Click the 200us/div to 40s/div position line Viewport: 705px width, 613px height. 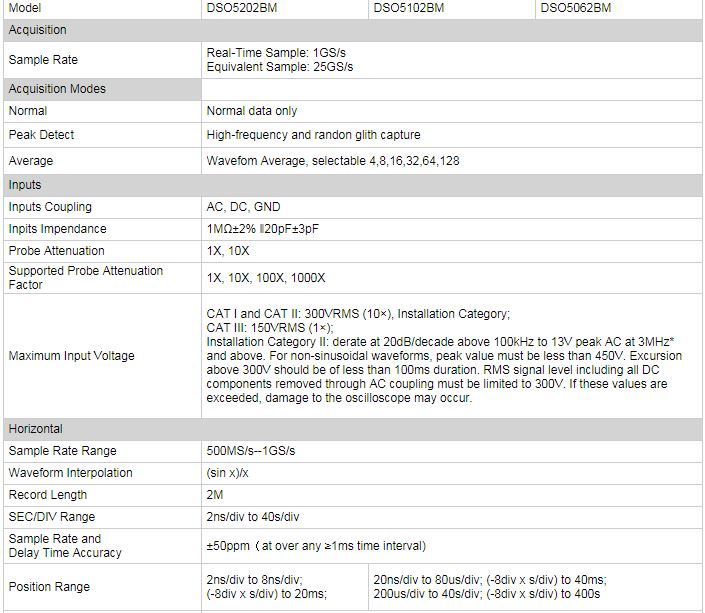[486, 594]
